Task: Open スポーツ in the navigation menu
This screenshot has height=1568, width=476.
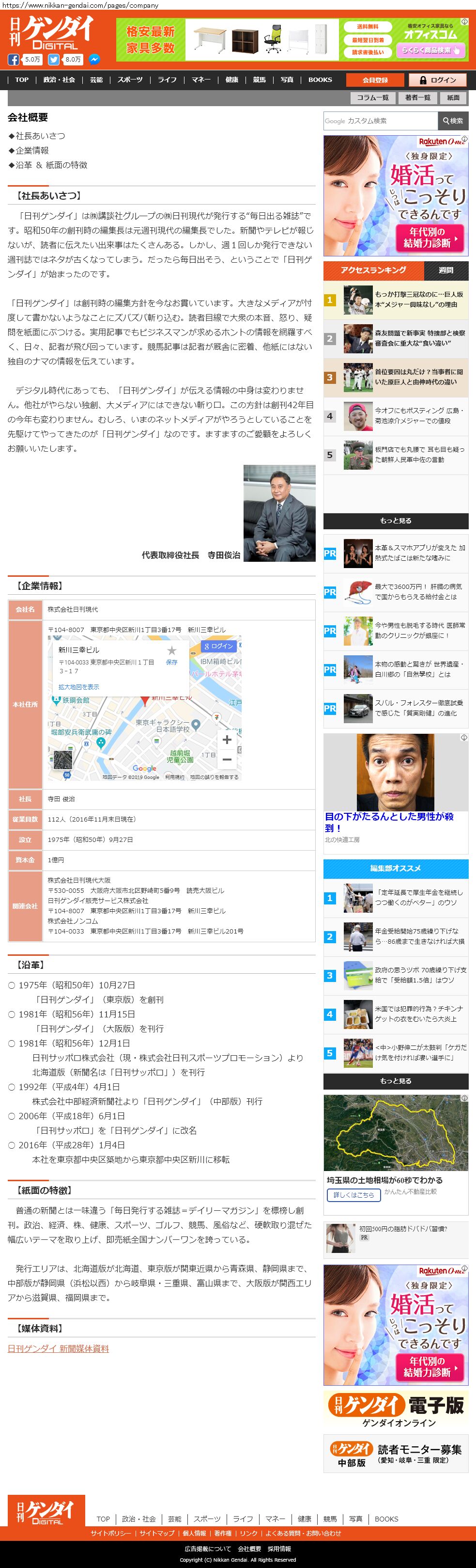Action: [130, 80]
